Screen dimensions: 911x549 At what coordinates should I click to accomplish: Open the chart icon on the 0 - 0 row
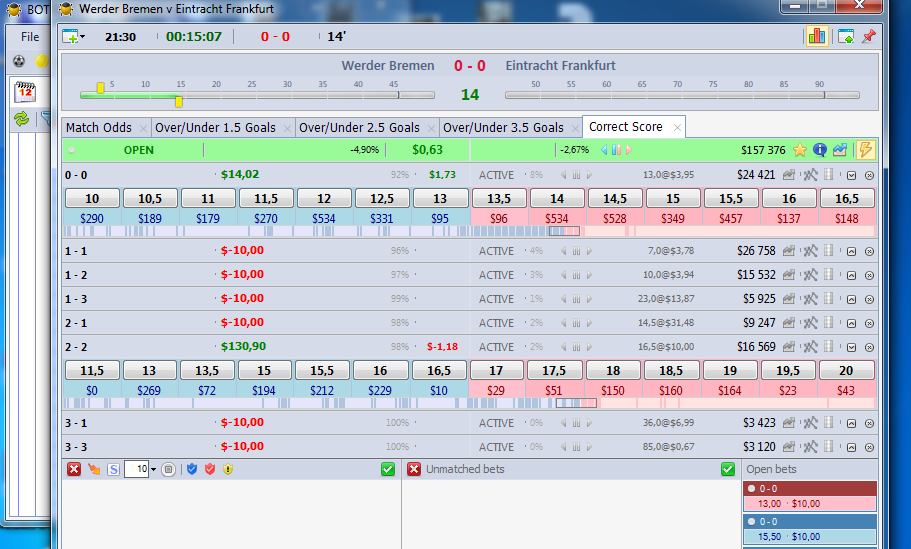coord(788,175)
